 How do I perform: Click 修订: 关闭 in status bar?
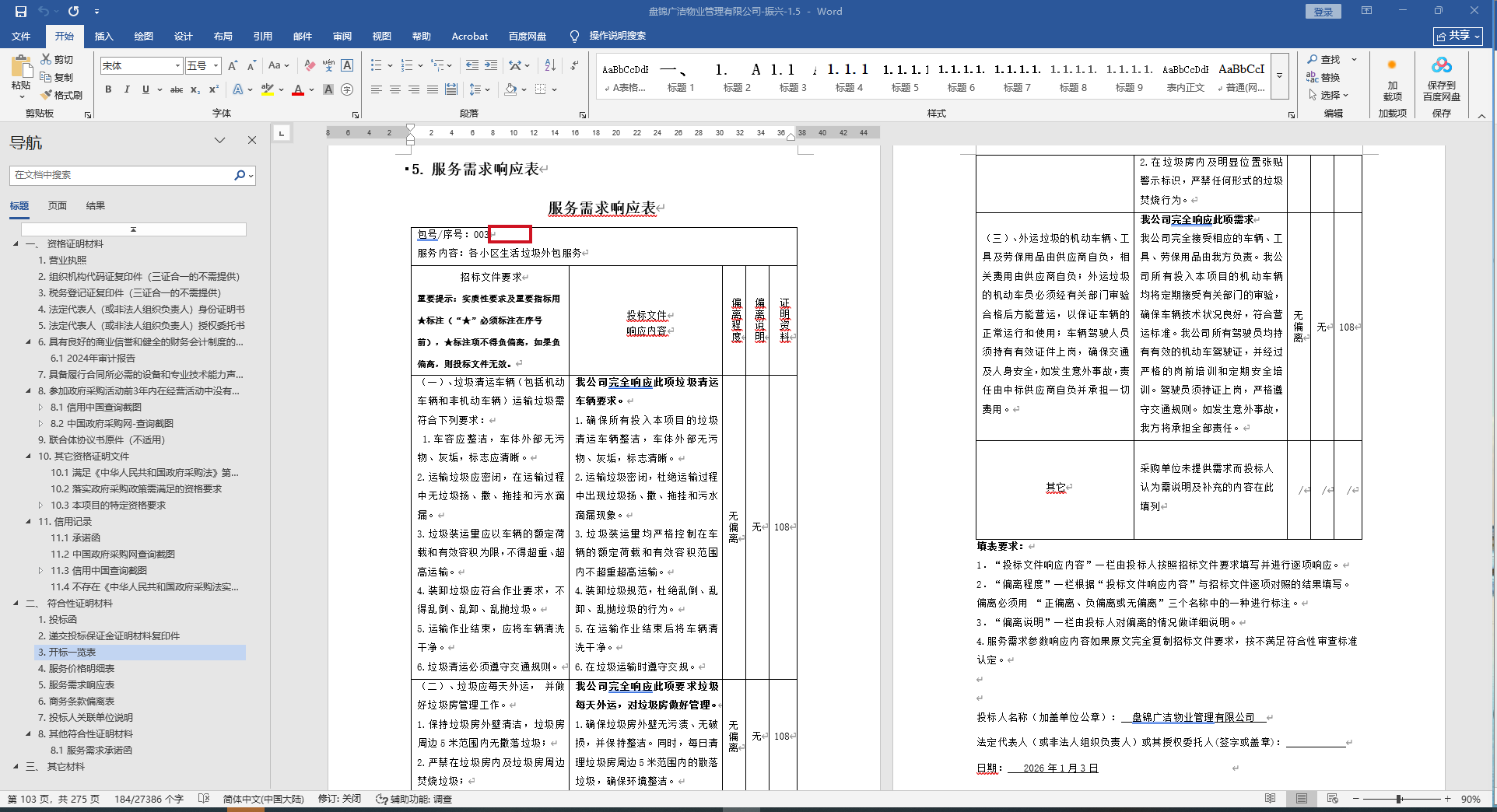[339, 799]
